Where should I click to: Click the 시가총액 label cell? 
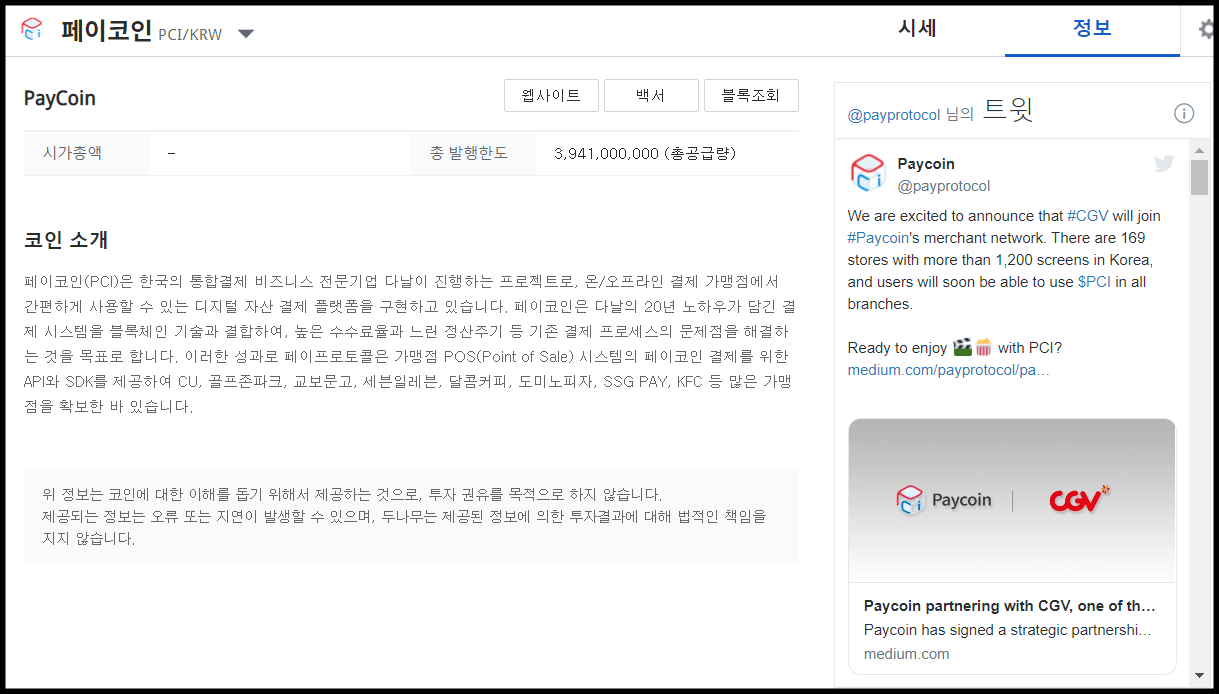(86, 153)
